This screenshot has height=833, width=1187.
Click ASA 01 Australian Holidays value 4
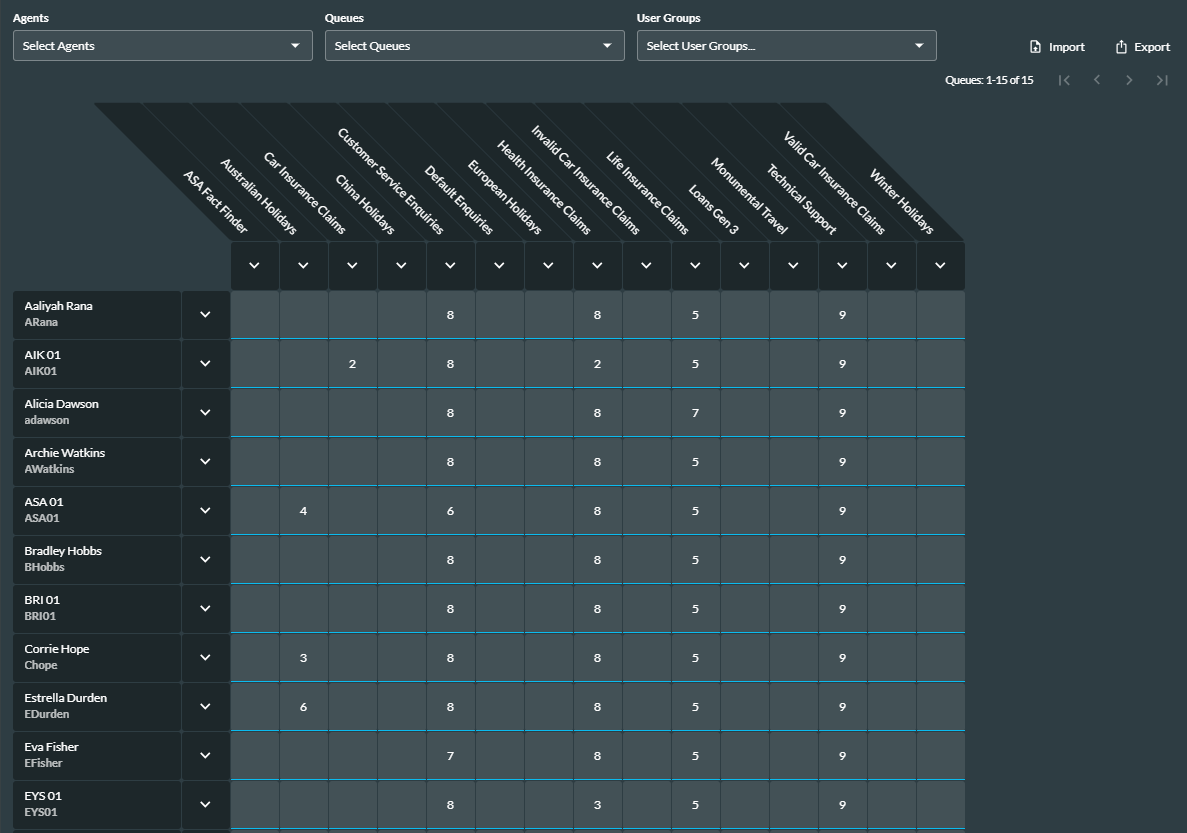304,511
